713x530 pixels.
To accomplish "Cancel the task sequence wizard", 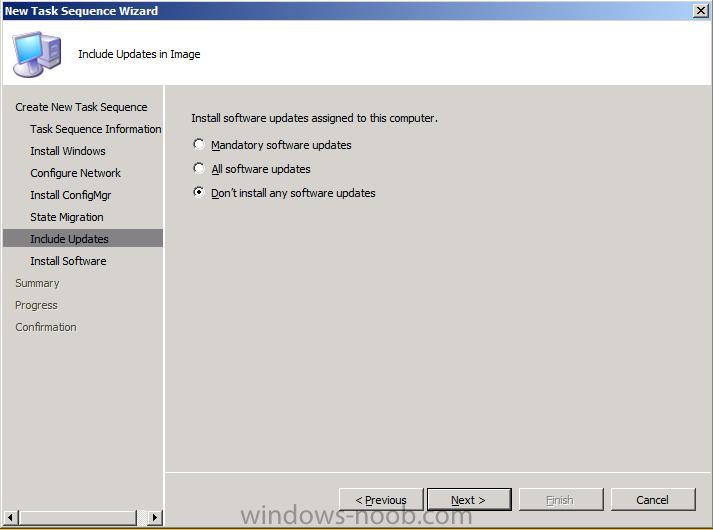I will 653,500.
